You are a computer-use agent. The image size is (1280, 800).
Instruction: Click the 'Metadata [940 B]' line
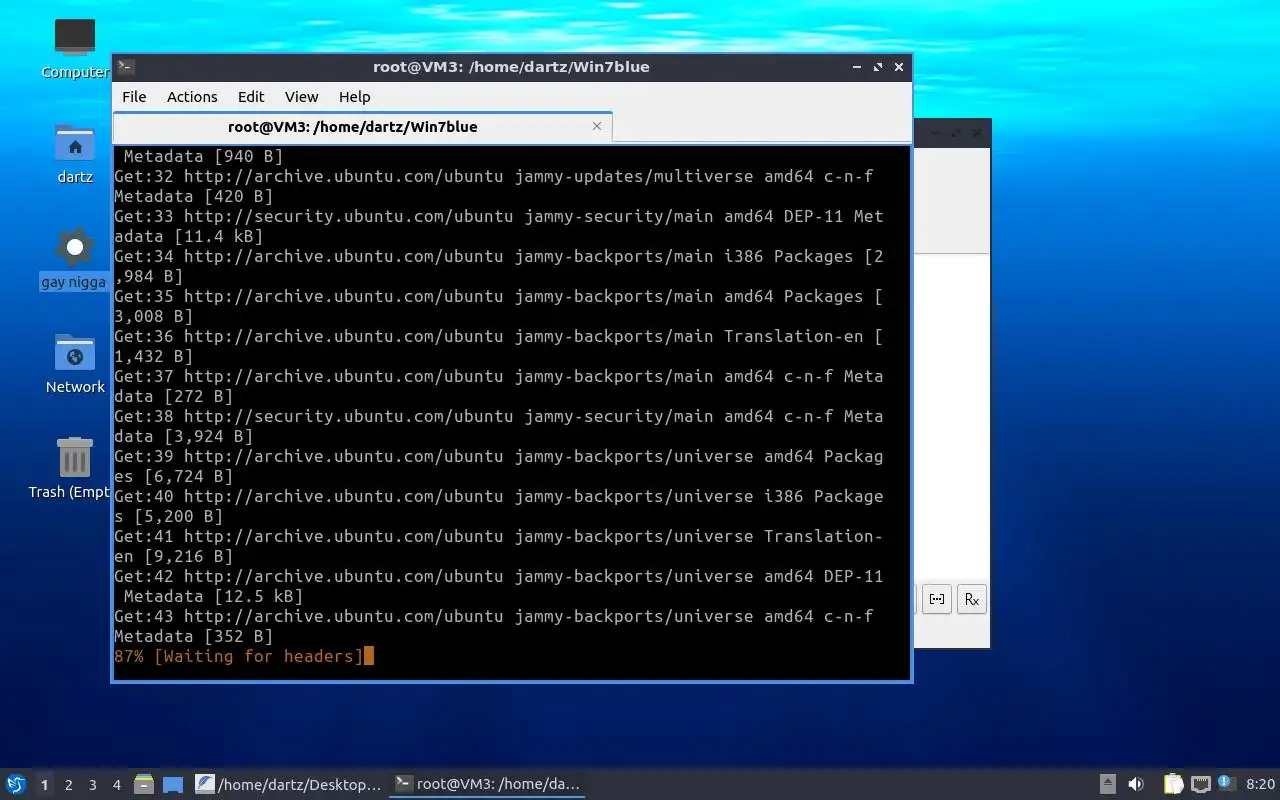(x=204, y=156)
